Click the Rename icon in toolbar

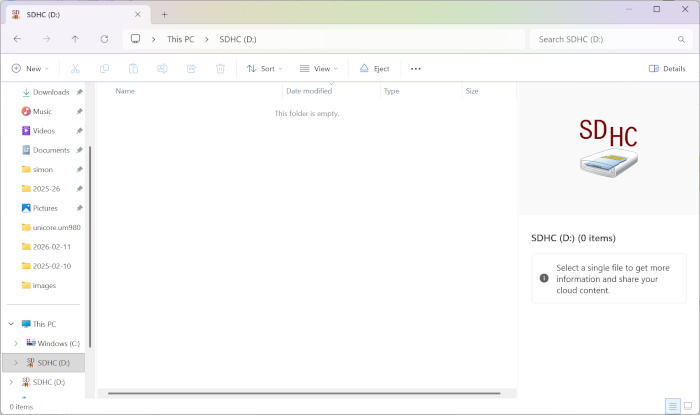pos(162,69)
